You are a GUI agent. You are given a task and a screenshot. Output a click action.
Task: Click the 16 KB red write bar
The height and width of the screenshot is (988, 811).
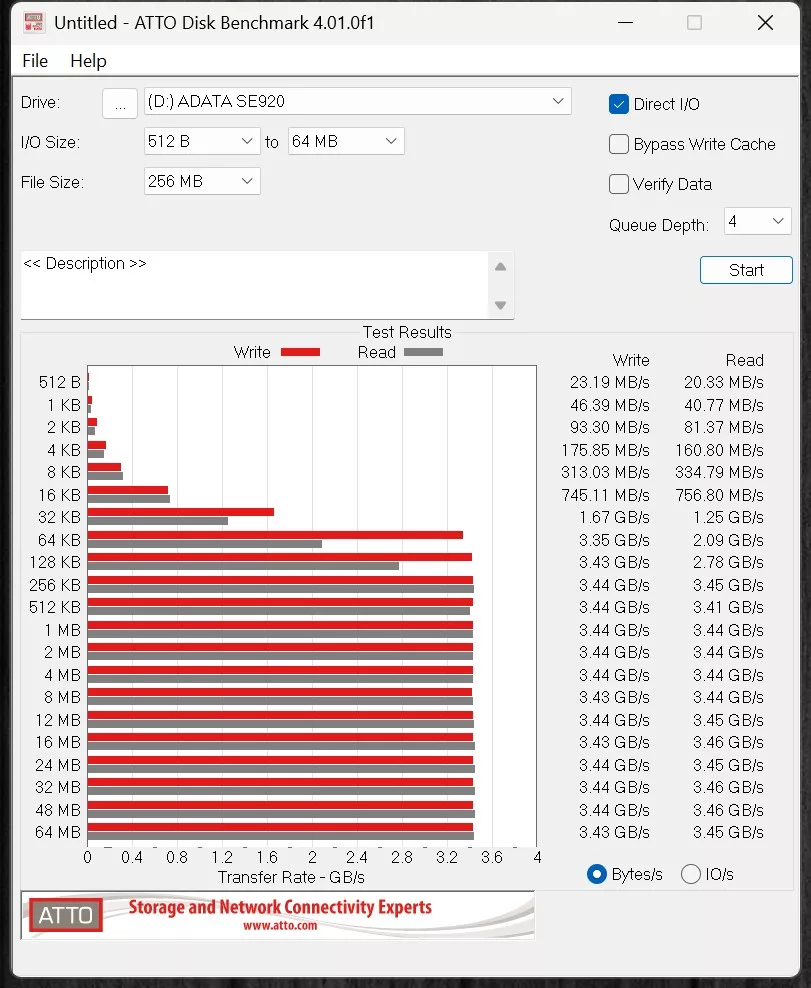tap(128, 490)
